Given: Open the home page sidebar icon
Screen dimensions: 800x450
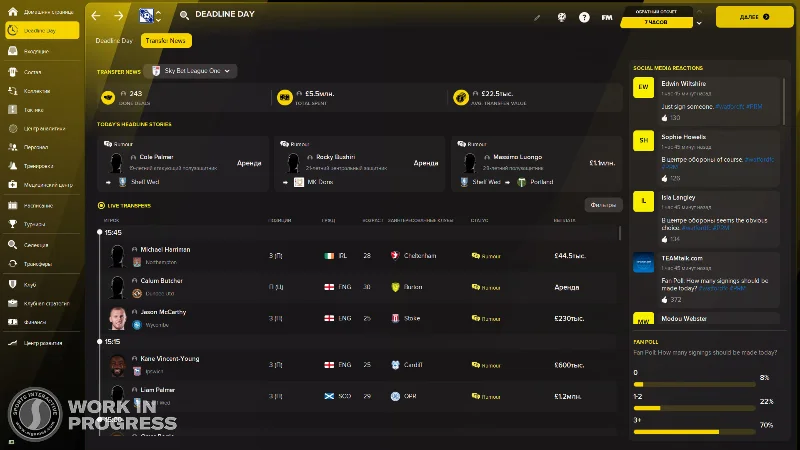Looking at the screenshot, I should click(13, 12).
